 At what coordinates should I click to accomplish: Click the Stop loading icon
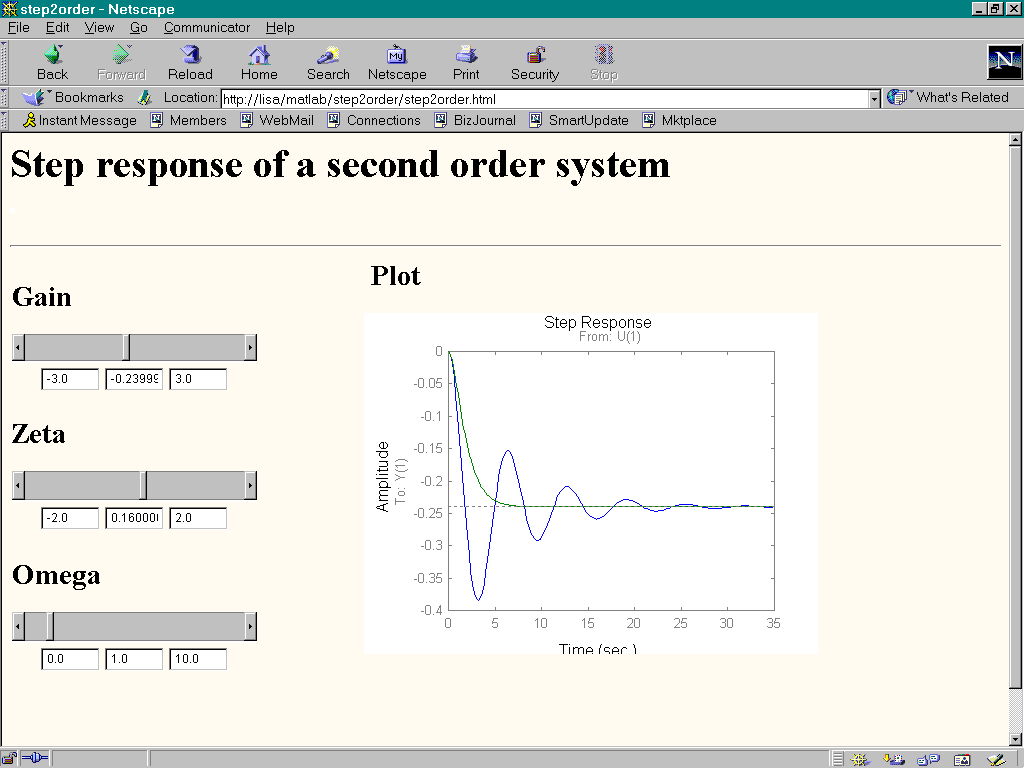604,63
